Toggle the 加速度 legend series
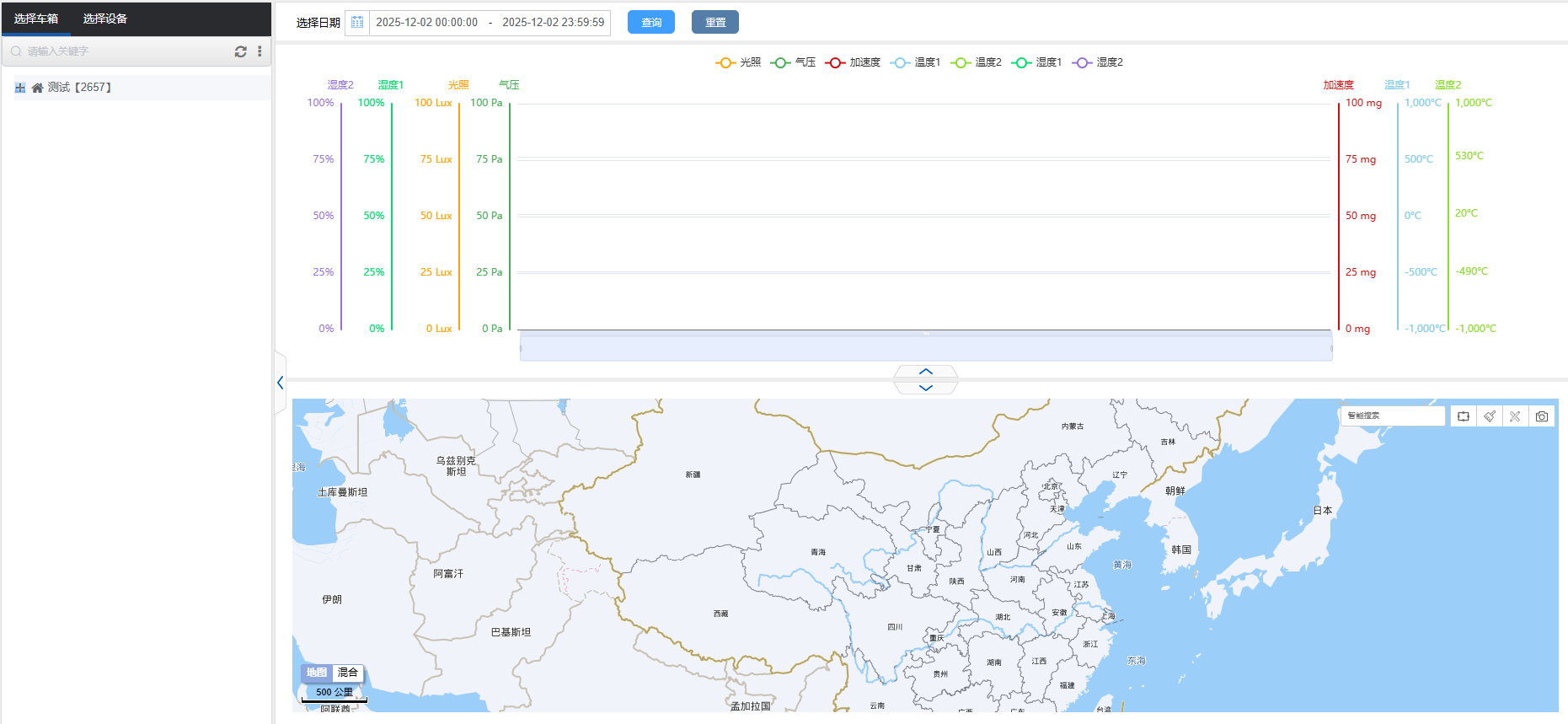 (x=853, y=62)
